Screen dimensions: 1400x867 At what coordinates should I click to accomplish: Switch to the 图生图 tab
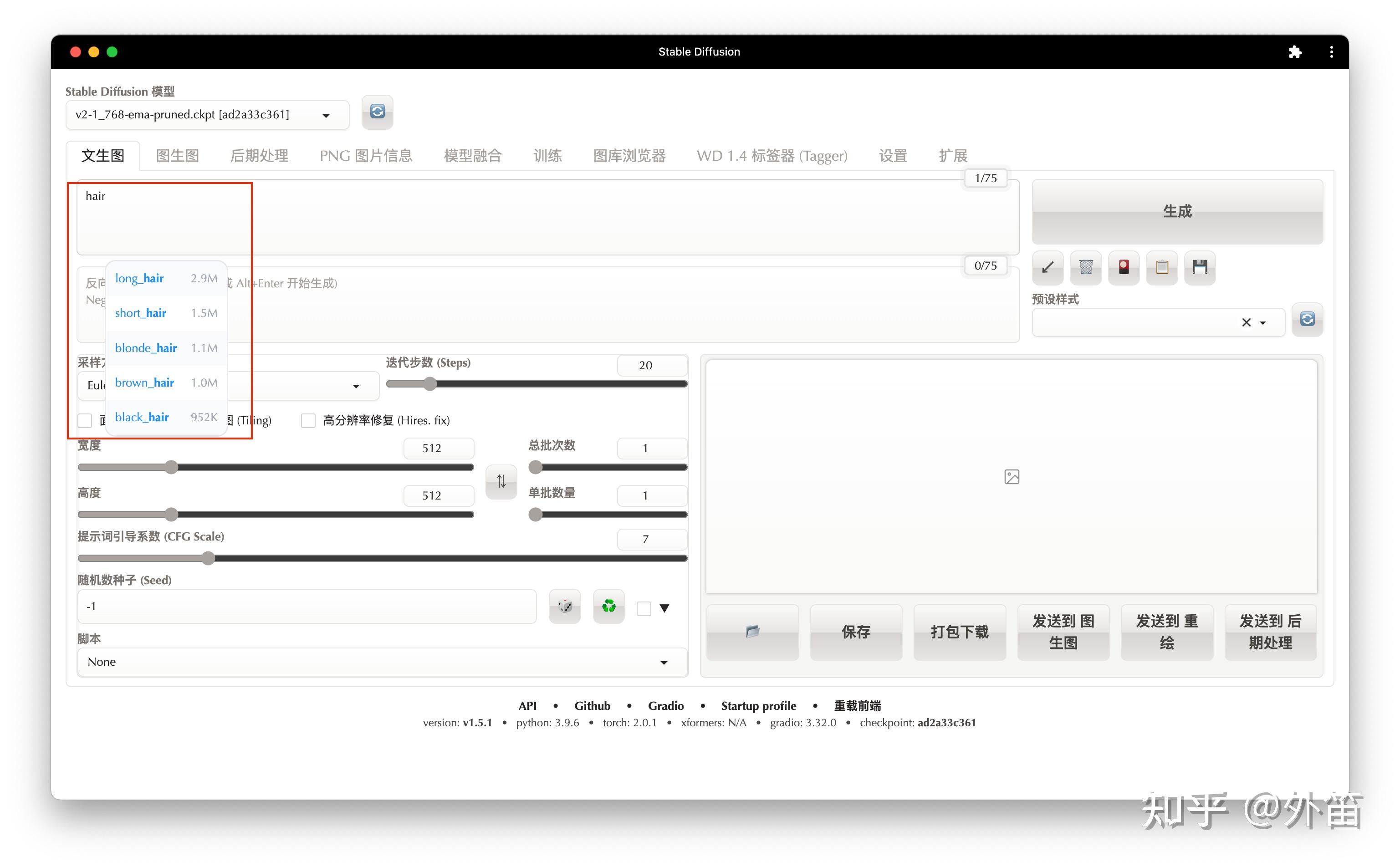tap(177, 156)
